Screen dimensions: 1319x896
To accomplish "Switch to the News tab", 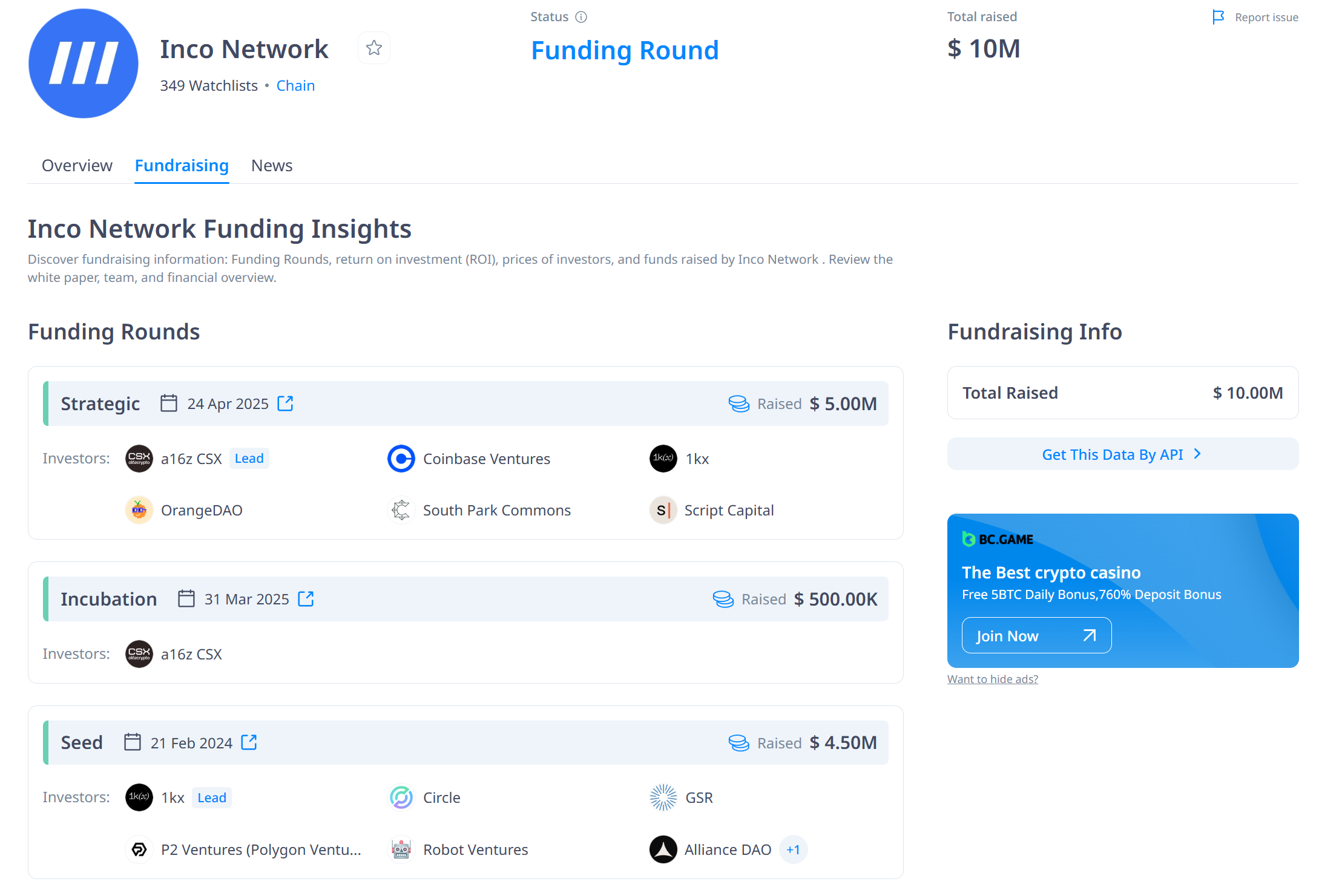I will click(x=272, y=165).
